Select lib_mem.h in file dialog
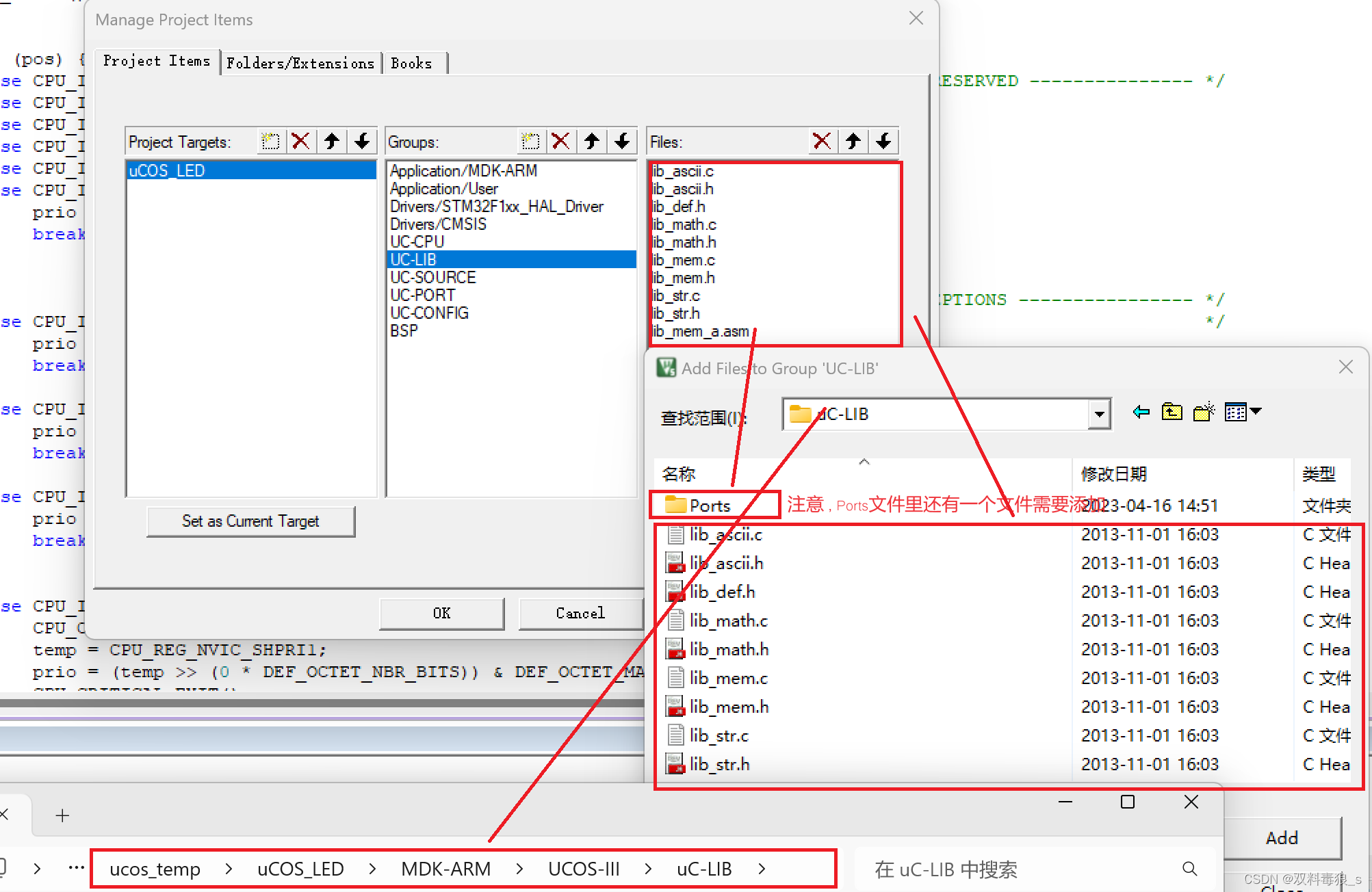Screen dimensions: 1372x892 (x=718, y=707)
